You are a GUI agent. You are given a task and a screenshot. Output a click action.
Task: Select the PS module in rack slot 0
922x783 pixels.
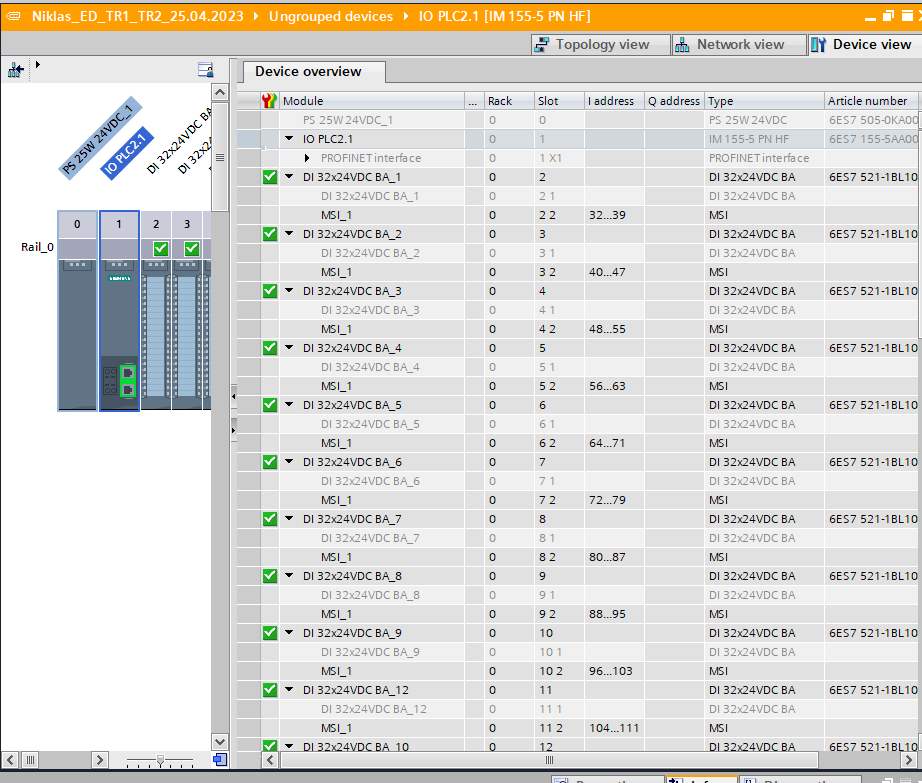[77, 333]
